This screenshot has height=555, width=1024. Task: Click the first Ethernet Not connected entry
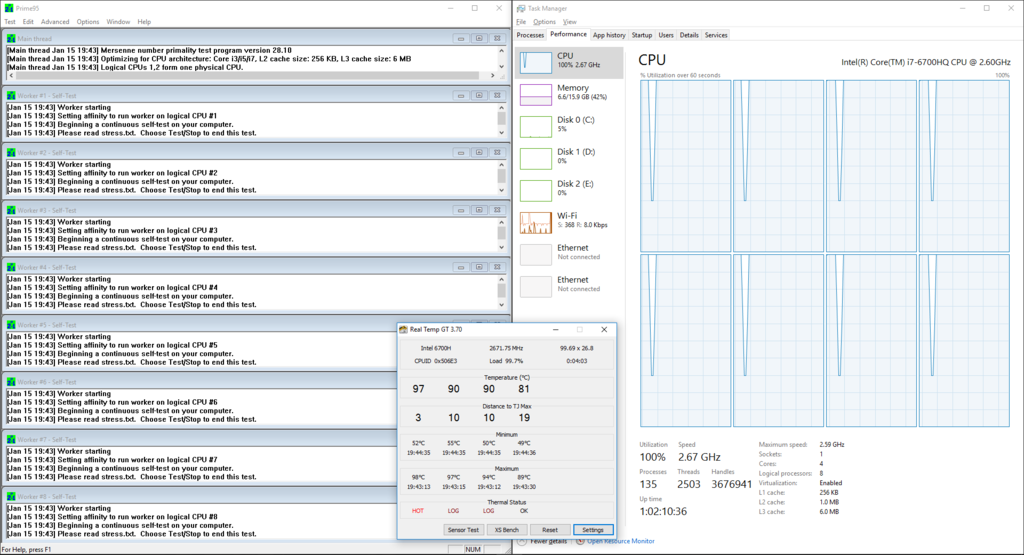pyautogui.click(x=569, y=254)
